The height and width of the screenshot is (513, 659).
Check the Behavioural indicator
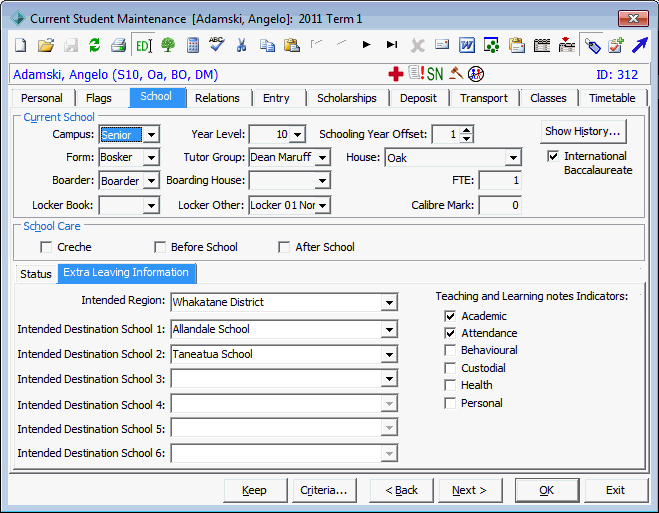450,350
